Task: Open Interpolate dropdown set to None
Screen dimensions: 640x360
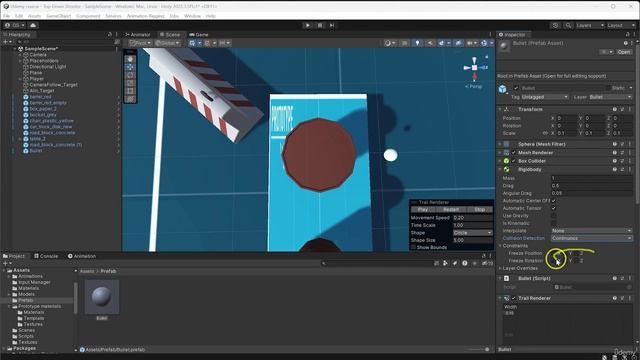Action: 591,231
